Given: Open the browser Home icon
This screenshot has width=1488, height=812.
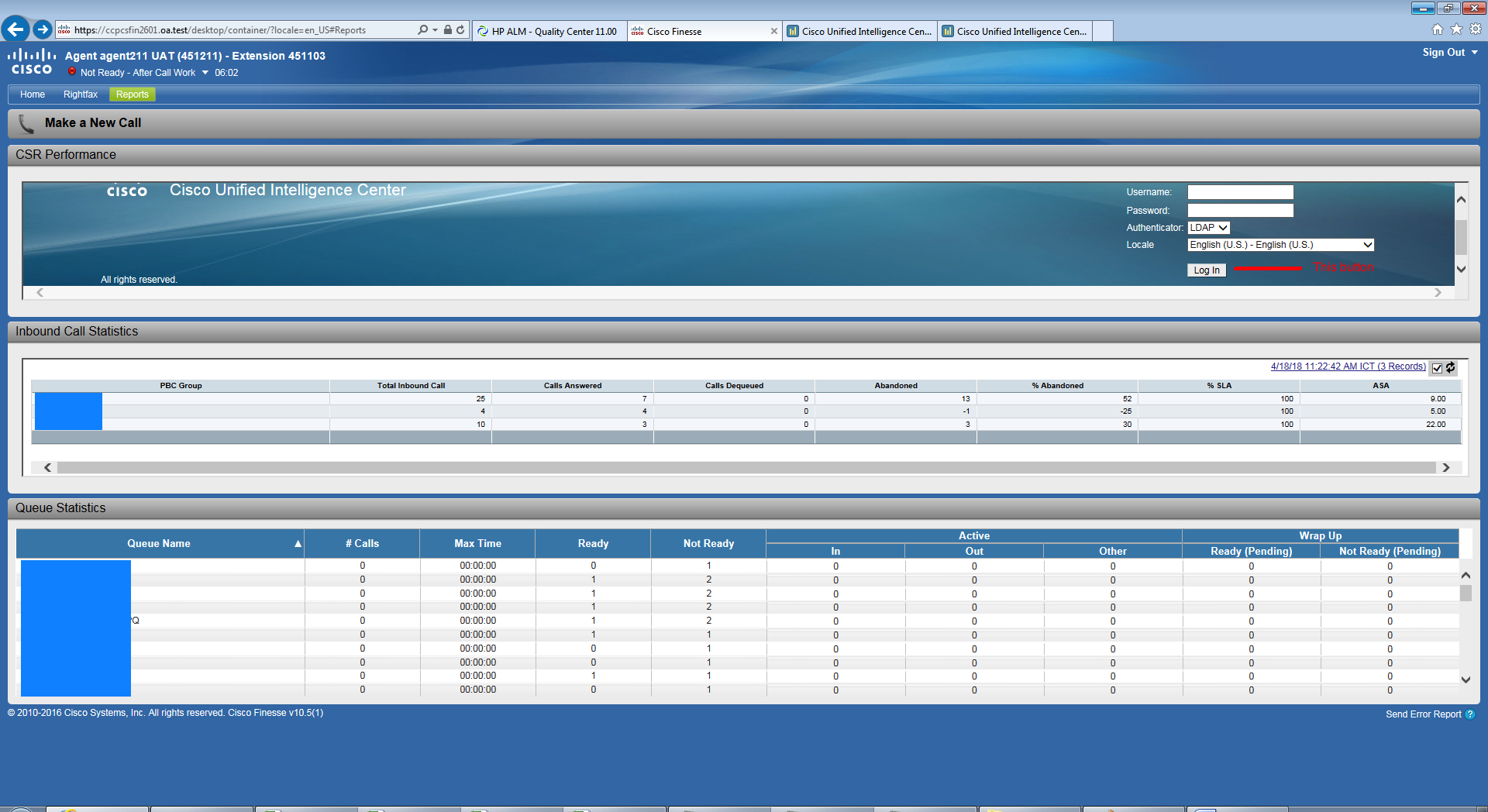Looking at the screenshot, I should (x=1438, y=29).
